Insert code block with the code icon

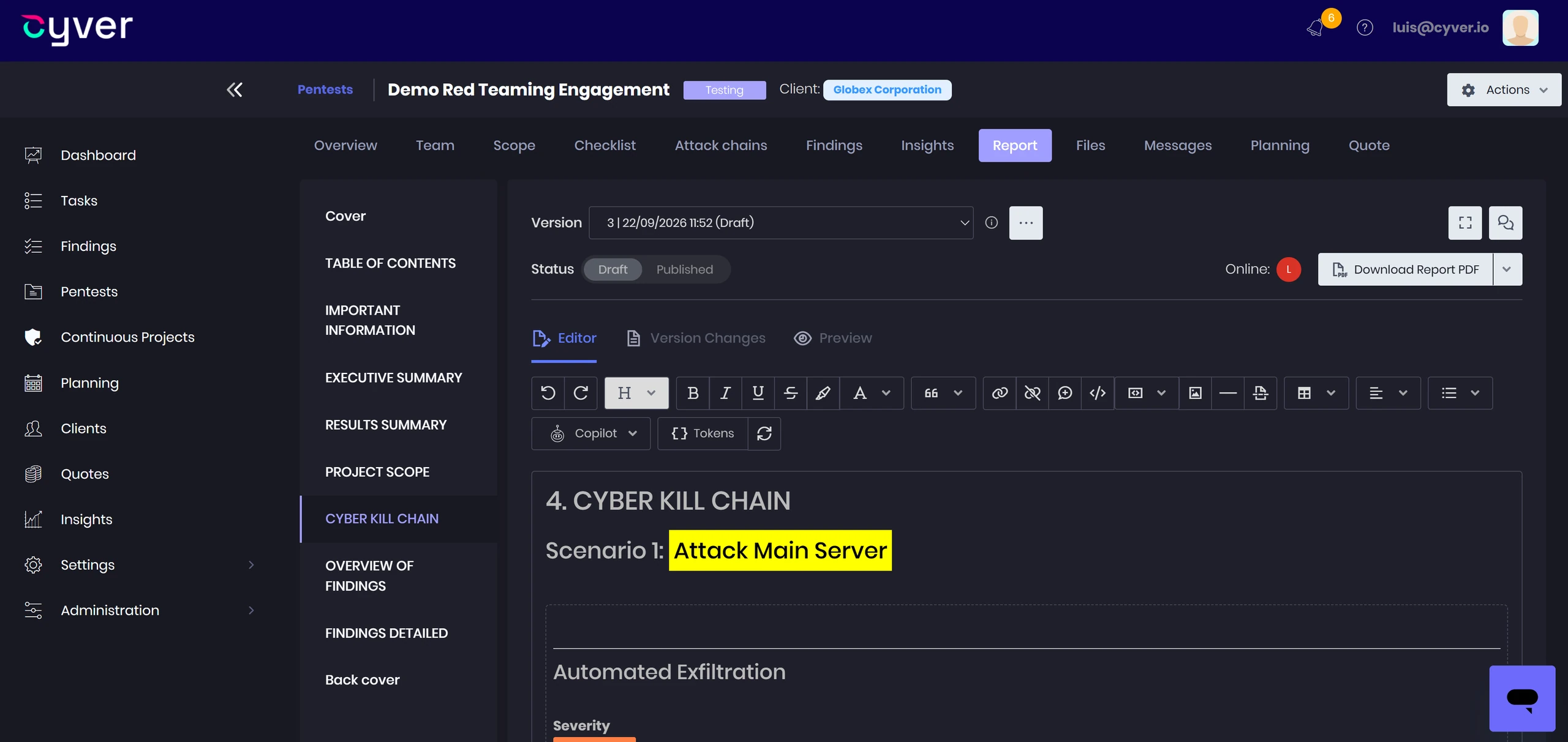tap(1097, 393)
